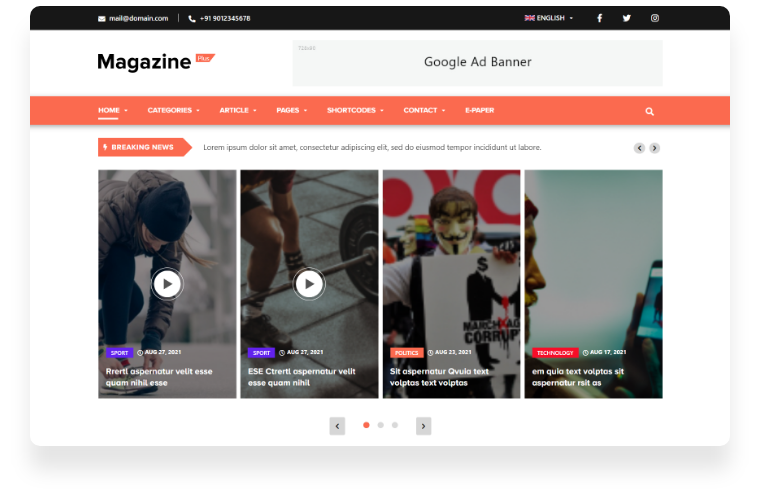Expand the PAGES menu
This screenshot has width=760, height=500.
click(292, 110)
